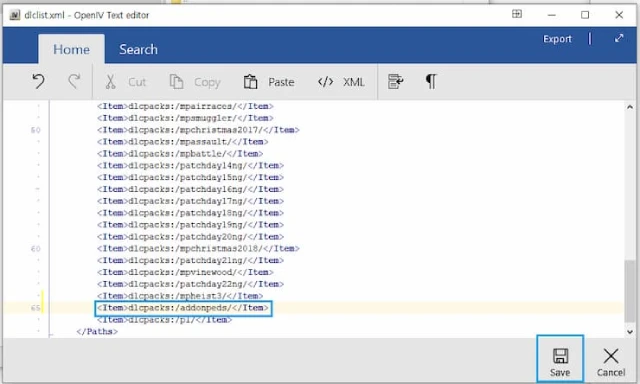Click the line with dlcpacks:/mpsmuggler/

pos(185,118)
